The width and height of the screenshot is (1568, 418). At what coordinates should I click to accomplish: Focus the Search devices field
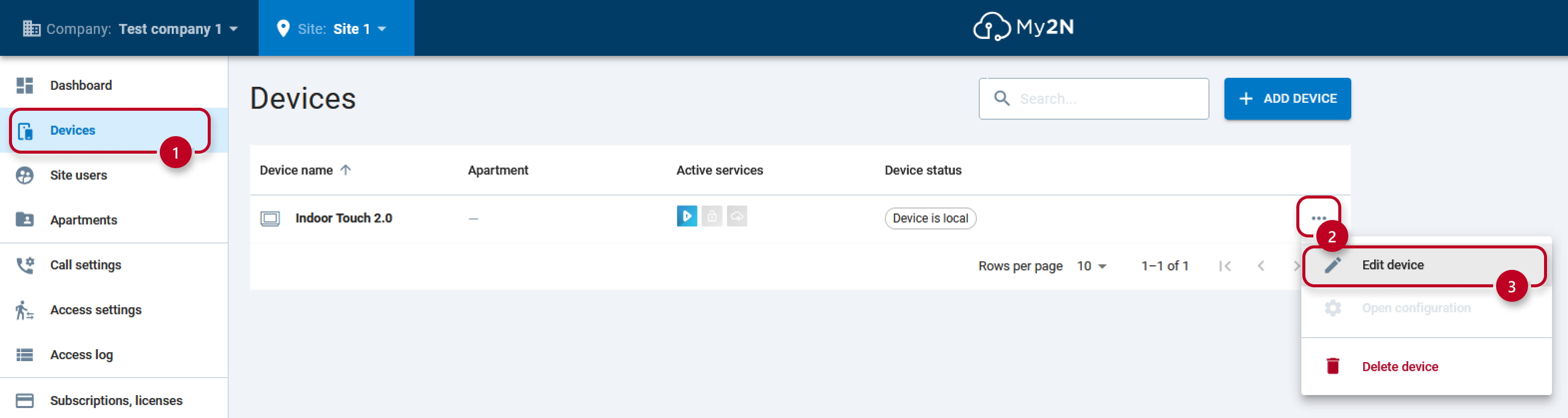[x=1093, y=99]
